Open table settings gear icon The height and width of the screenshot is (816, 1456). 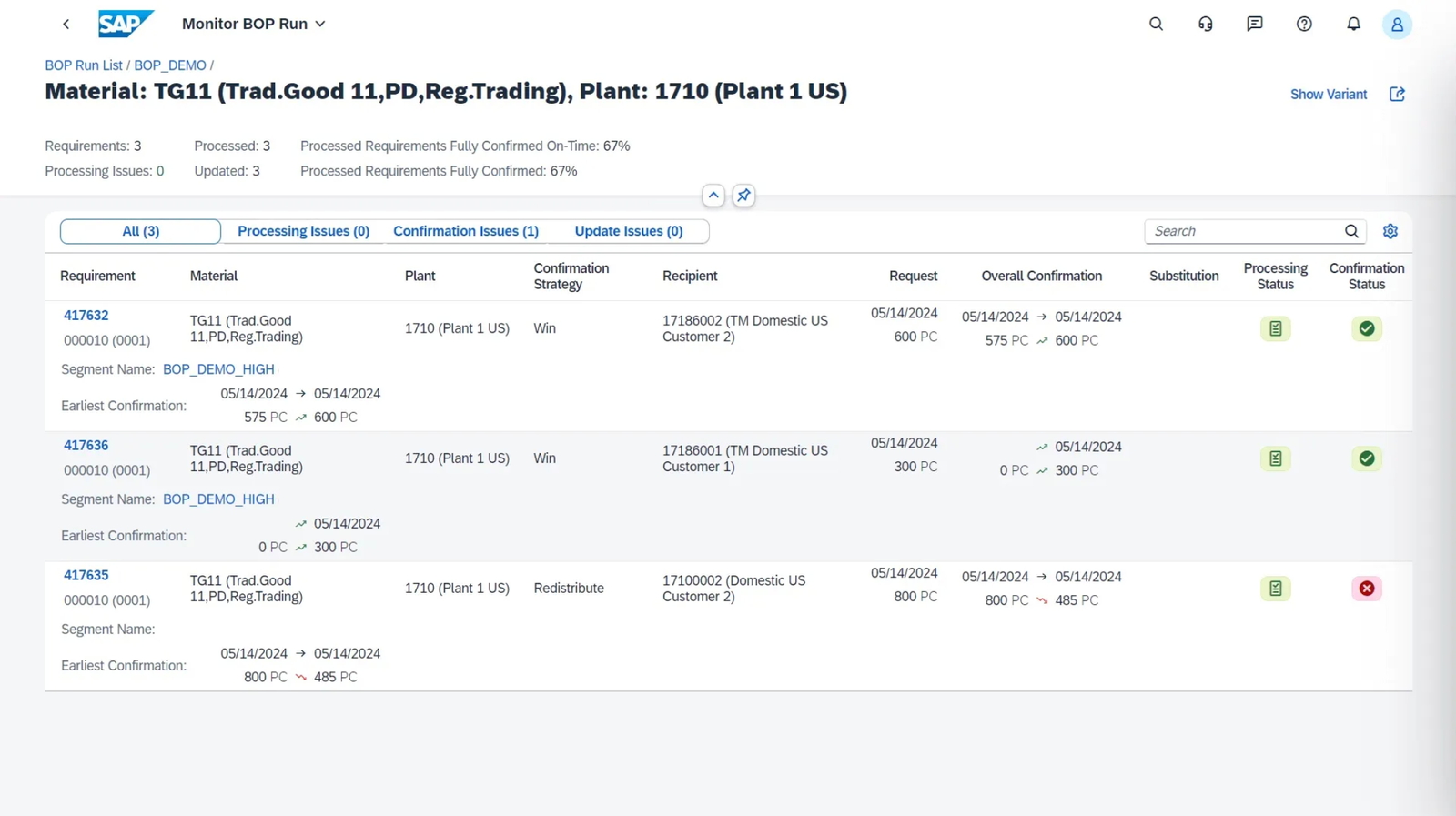1390,232
